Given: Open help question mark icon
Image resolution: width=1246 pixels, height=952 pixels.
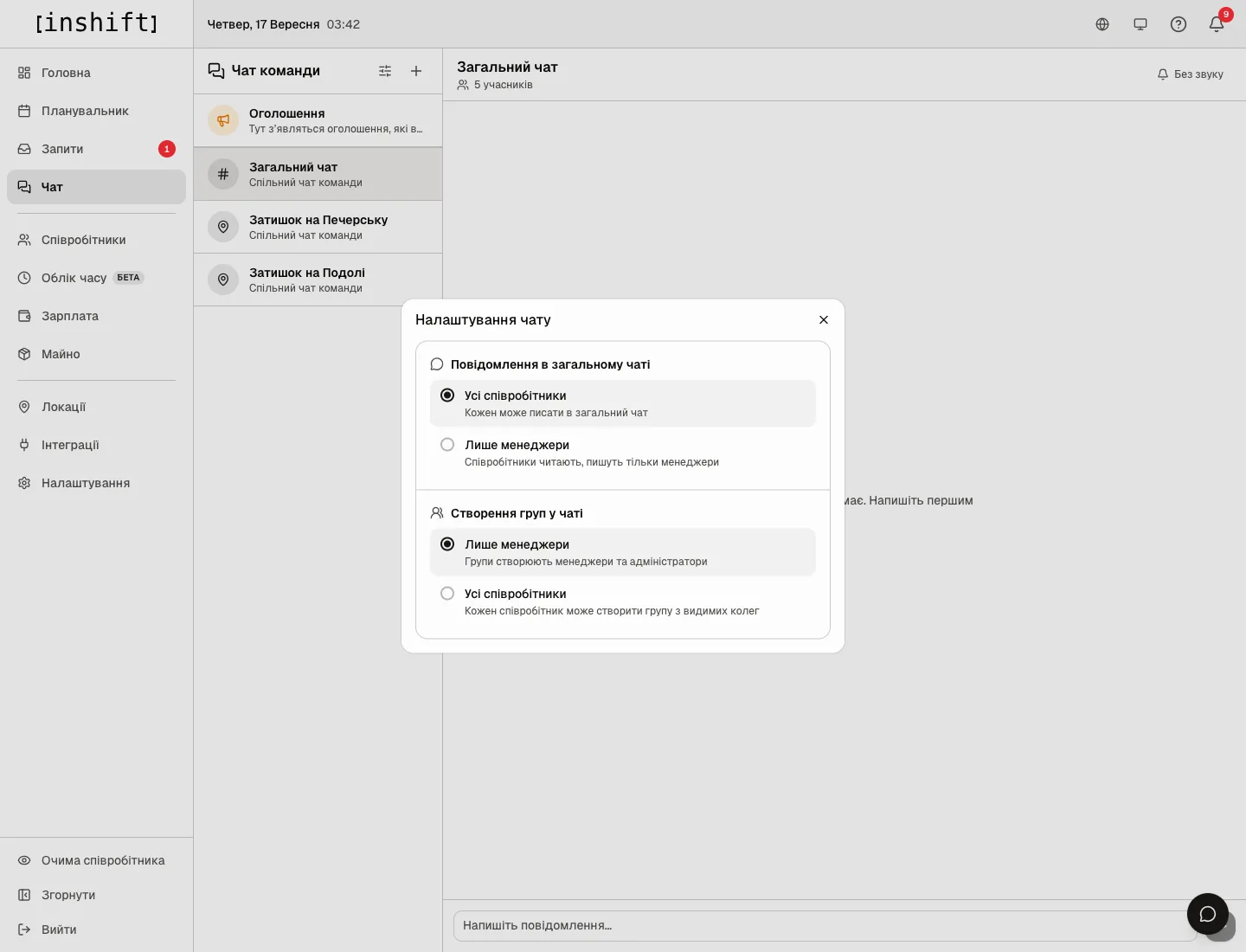Looking at the screenshot, I should pos(1179,24).
